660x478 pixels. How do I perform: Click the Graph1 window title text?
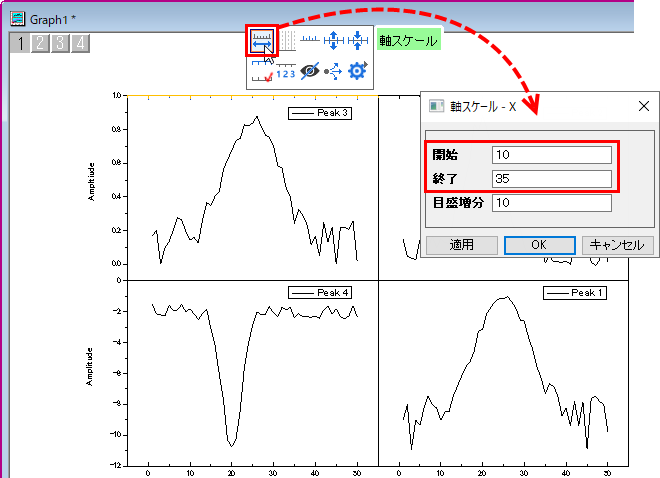click(53, 19)
